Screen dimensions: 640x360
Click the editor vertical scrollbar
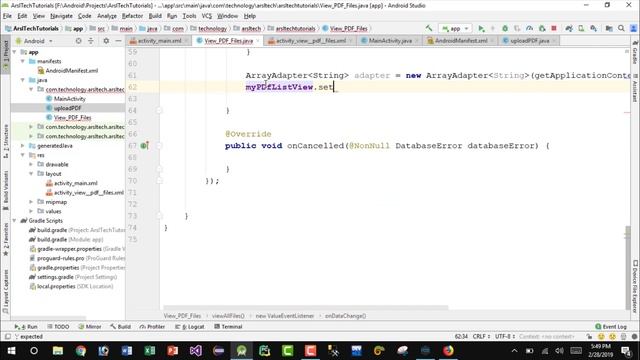627,267
